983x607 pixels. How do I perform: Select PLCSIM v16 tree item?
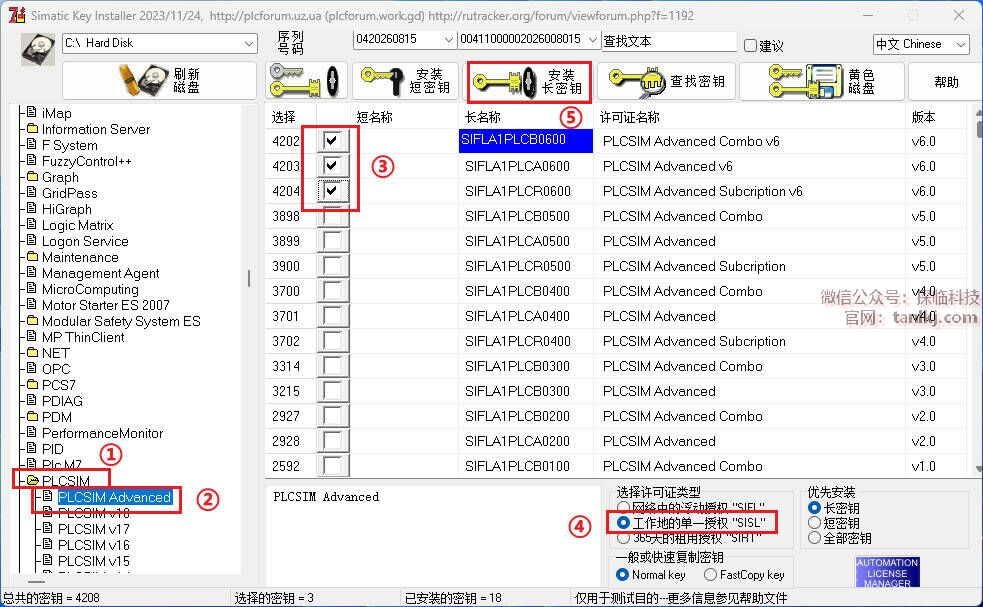pyautogui.click(x=93, y=545)
